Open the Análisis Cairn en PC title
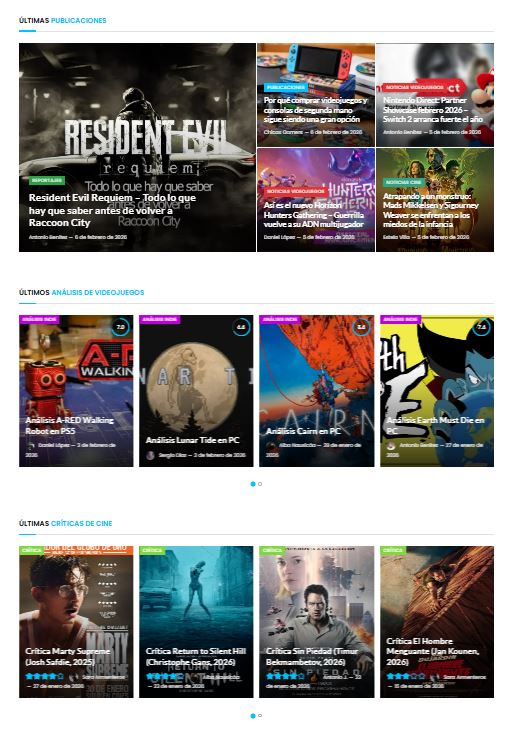This screenshot has height=734, width=516. [303, 431]
